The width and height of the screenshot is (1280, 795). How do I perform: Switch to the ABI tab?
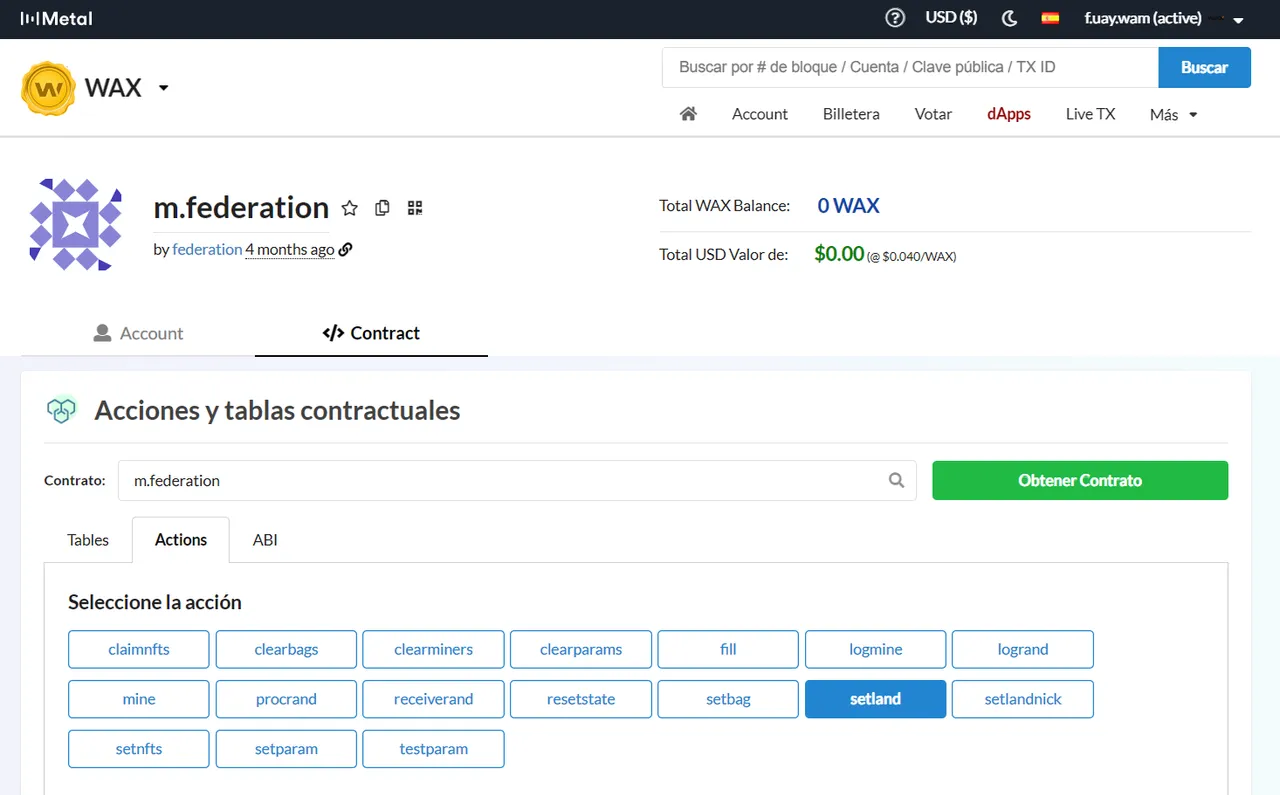tap(265, 540)
